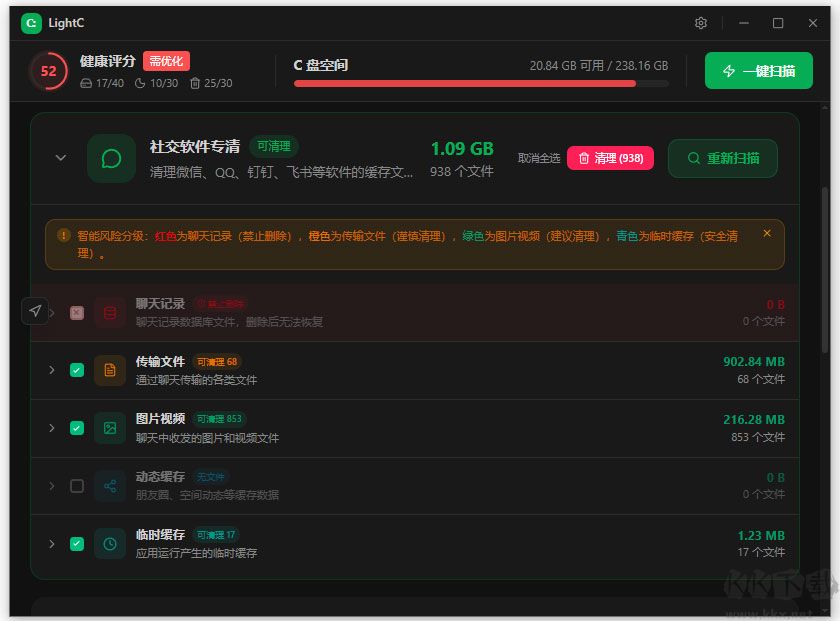The height and width of the screenshot is (621, 840).
Task: Click 取消全选 to deselect all
Action: (x=538, y=158)
